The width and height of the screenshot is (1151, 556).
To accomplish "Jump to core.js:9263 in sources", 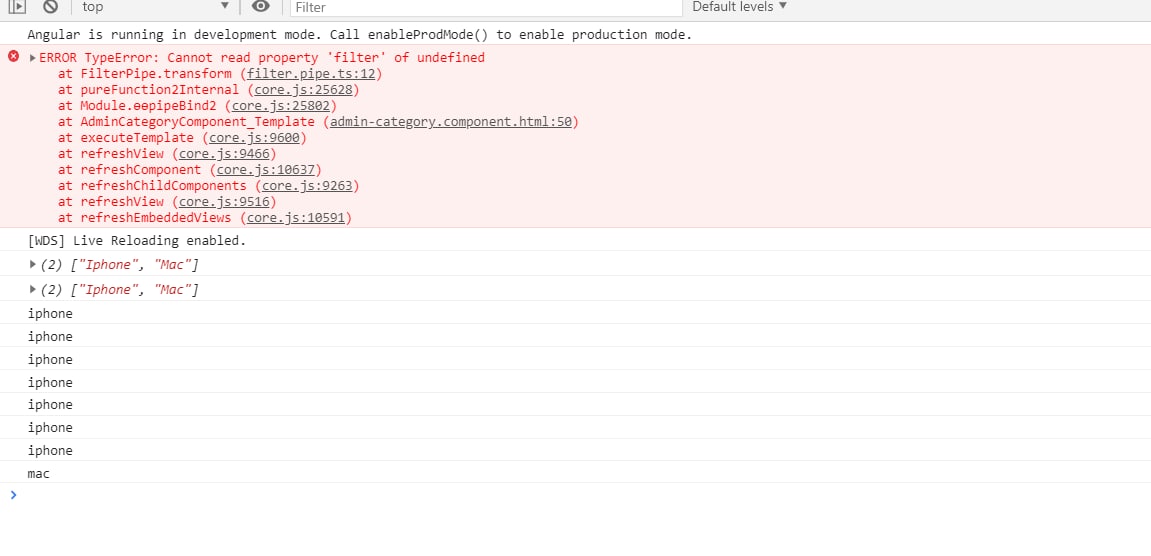I will click(306, 186).
